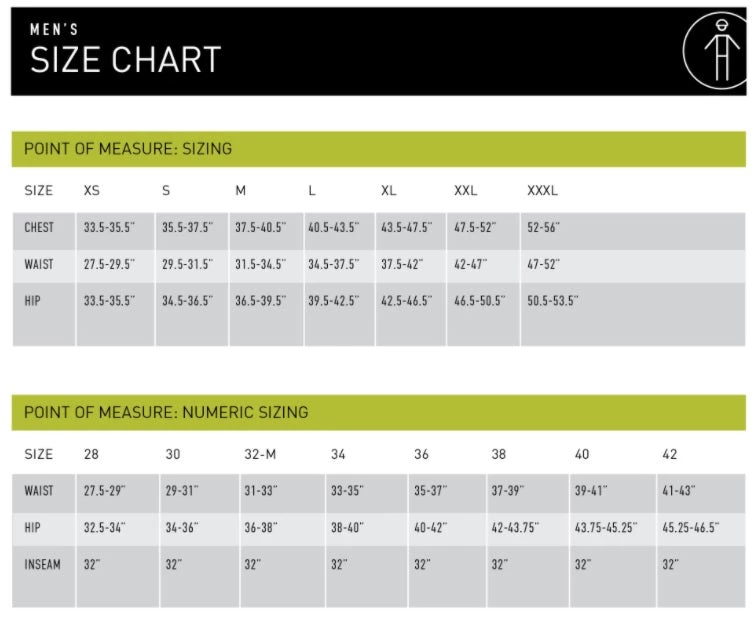Click the XS size column header

pos(92,190)
